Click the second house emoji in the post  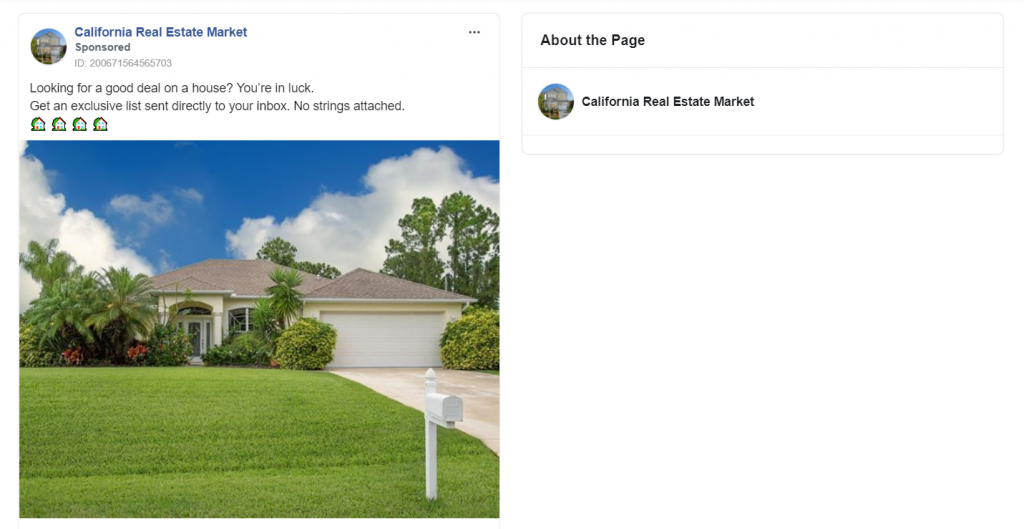pyautogui.click(x=59, y=124)
